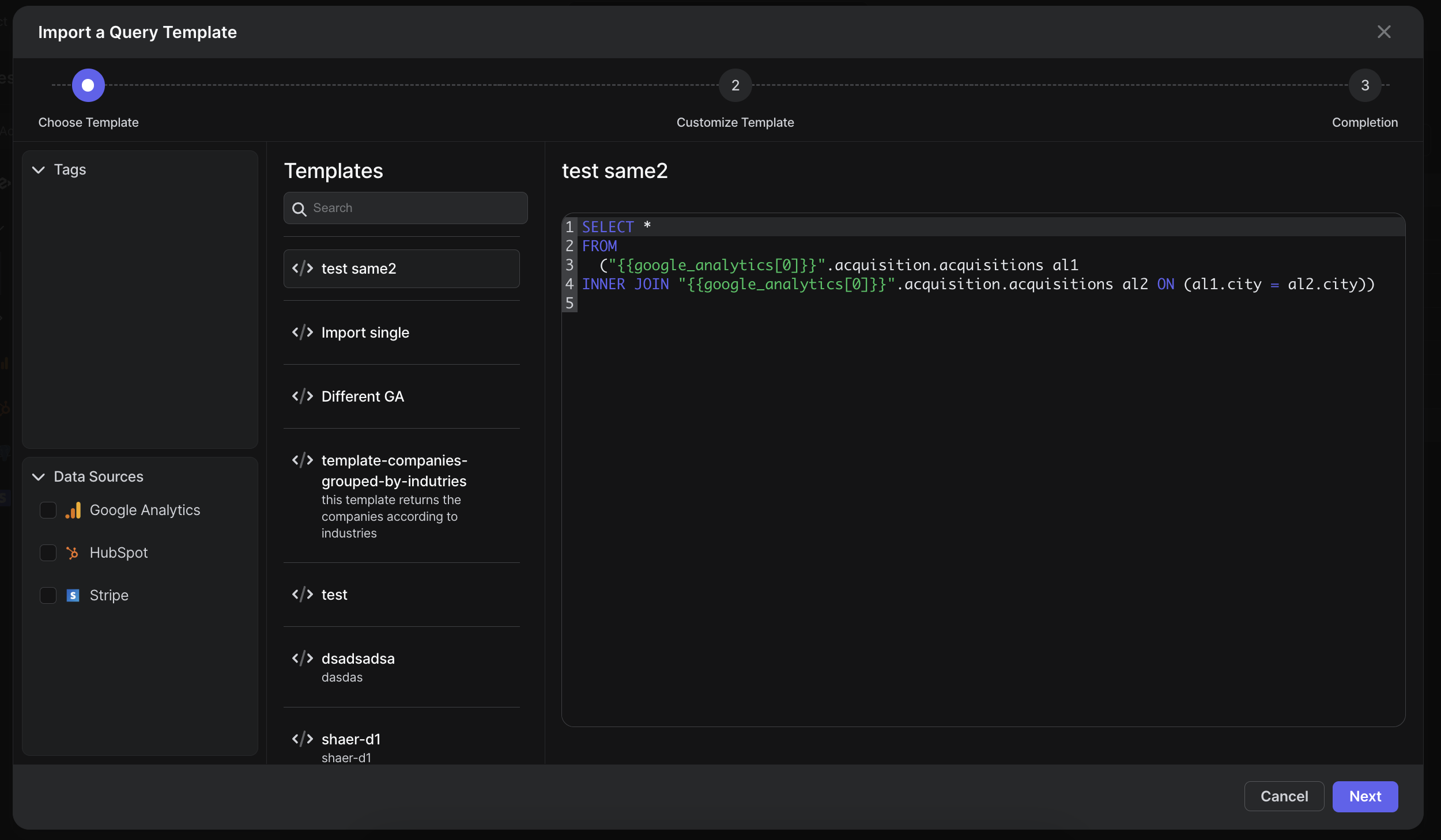This screenshot has height=840, width=1441.
Task: Select the Different GA template name
Action: point(363,396)
